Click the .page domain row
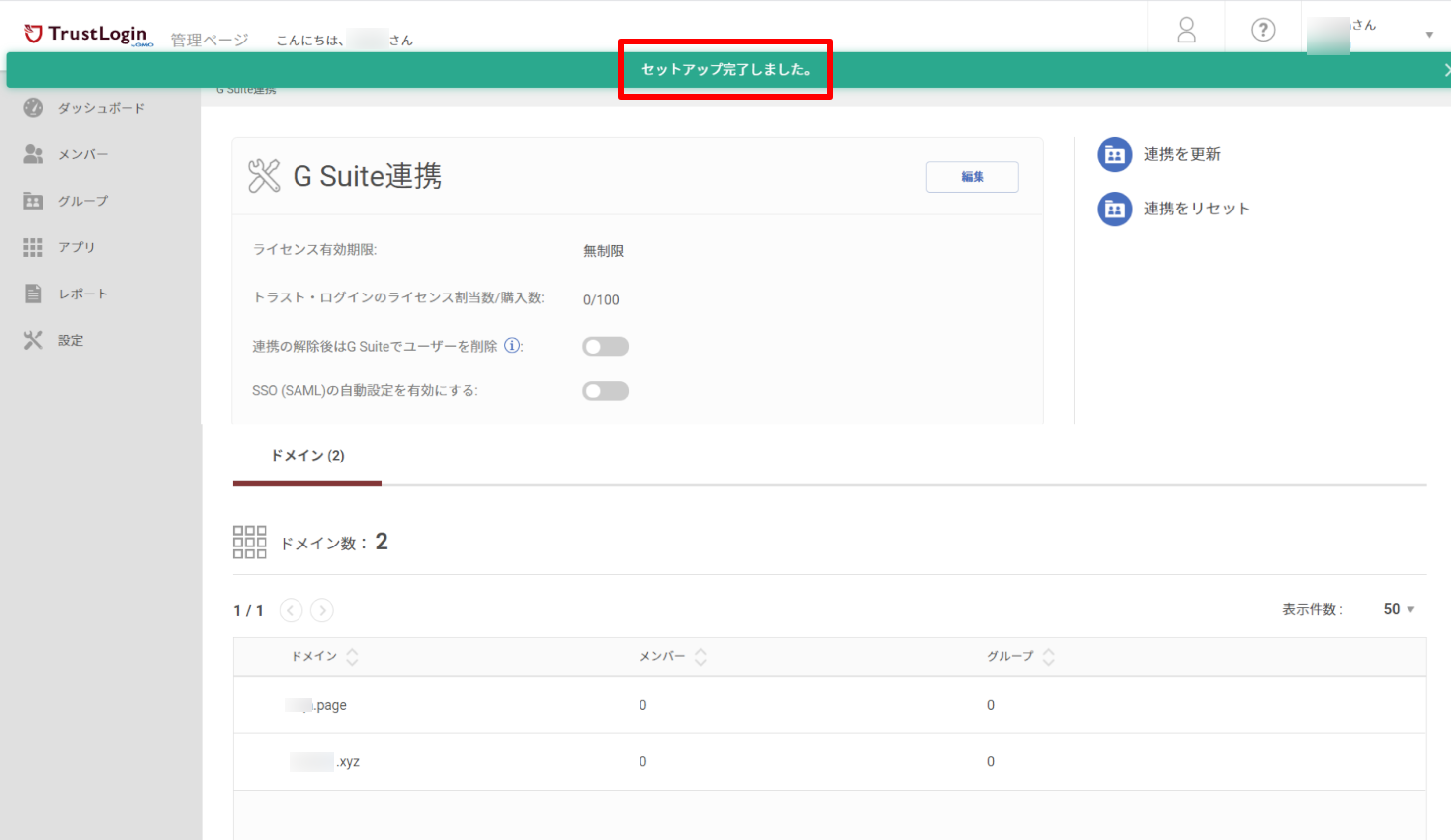The width and height of the screenshot is (1451, 840). click(x=829, y=705)
